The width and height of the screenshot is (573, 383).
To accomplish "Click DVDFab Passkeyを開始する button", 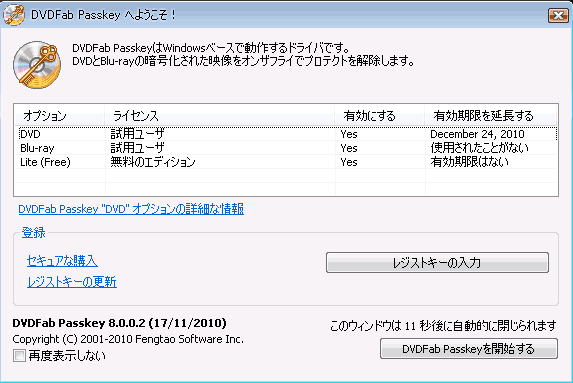I will pyautogui.click(x=469, y=349).
